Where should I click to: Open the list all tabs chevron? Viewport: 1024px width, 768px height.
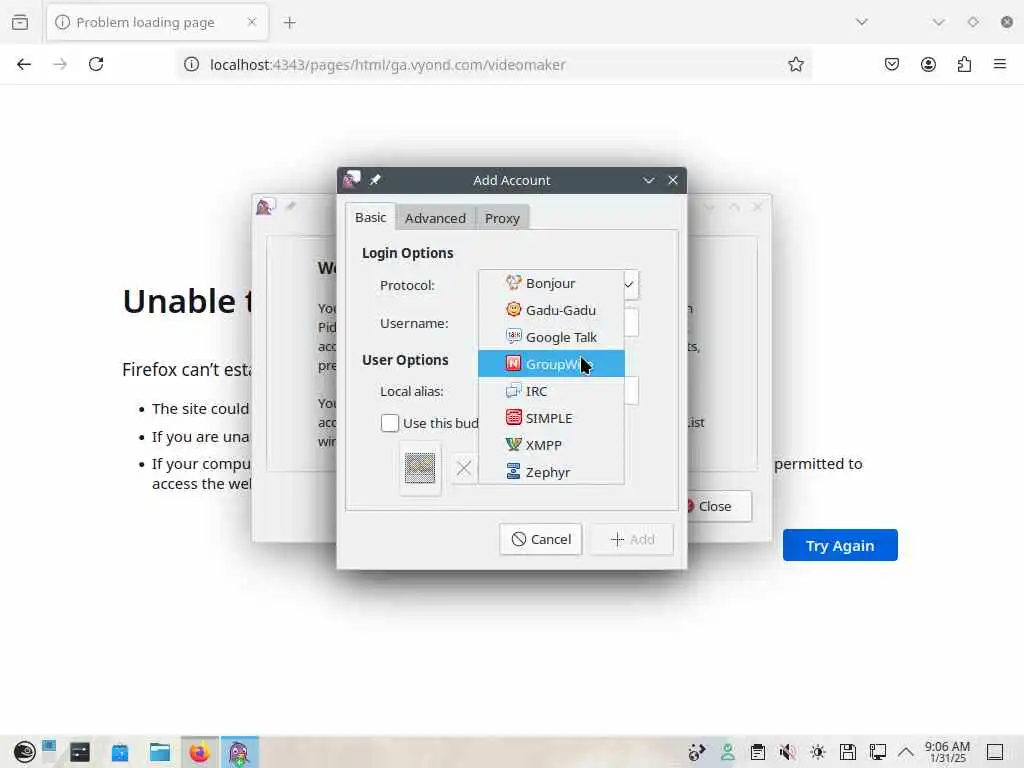click(862, 22)
